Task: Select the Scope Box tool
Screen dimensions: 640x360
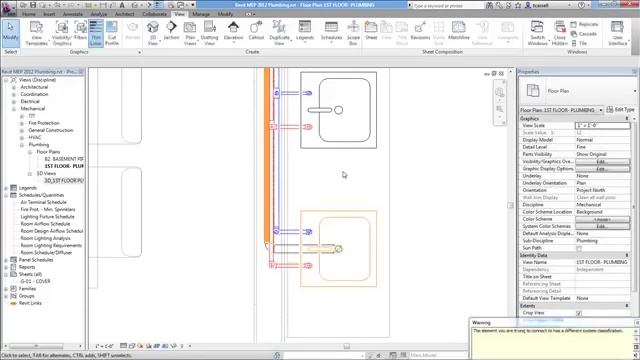Action: pos(353,33)
